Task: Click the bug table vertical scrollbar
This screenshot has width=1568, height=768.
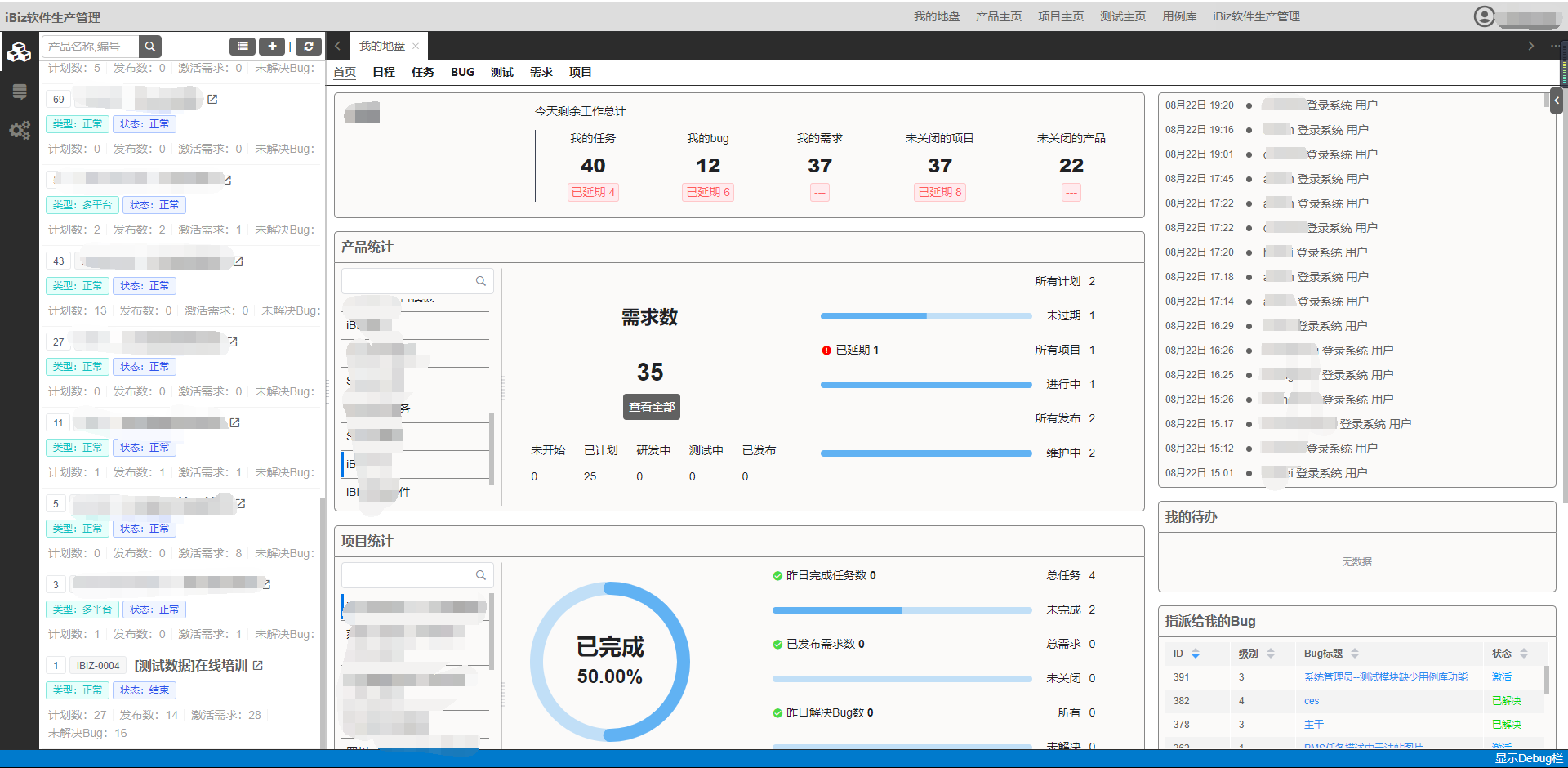Action: tap(1545, 680)
